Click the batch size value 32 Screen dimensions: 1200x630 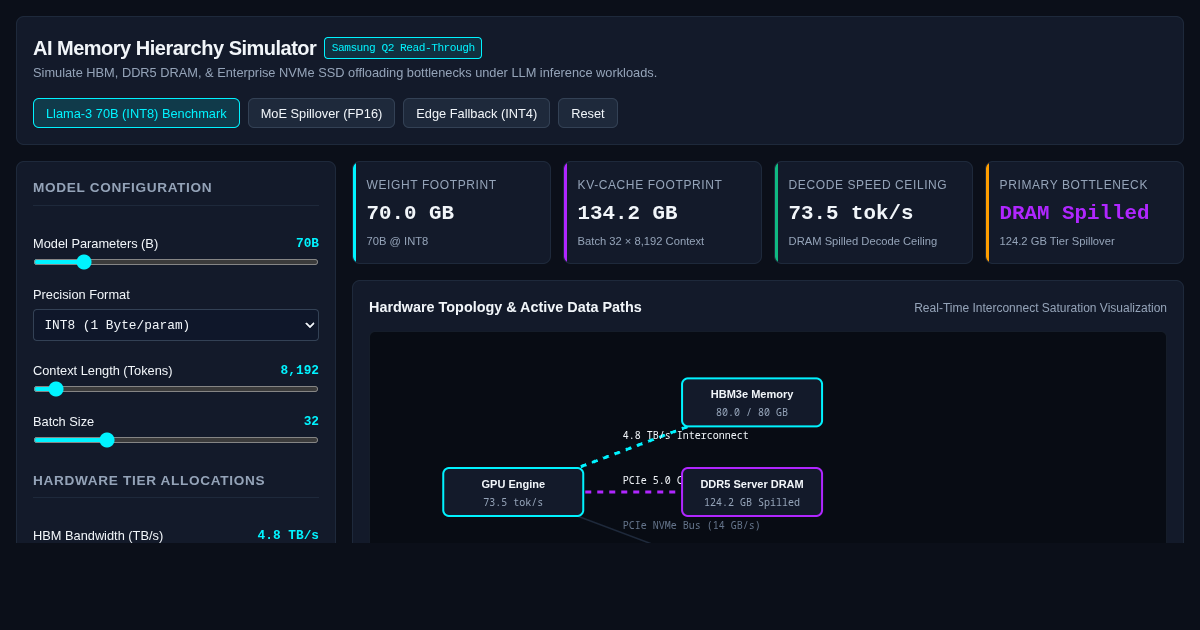(x=311, y=421)
